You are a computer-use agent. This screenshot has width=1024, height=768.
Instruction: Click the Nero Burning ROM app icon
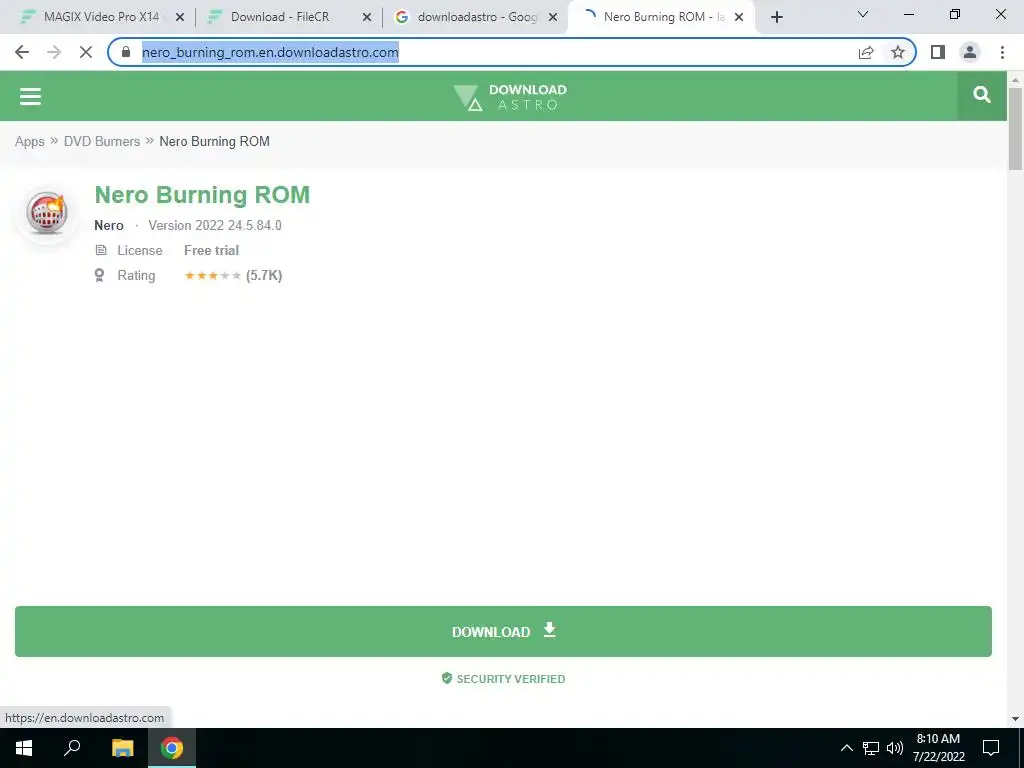click(46, 213)
